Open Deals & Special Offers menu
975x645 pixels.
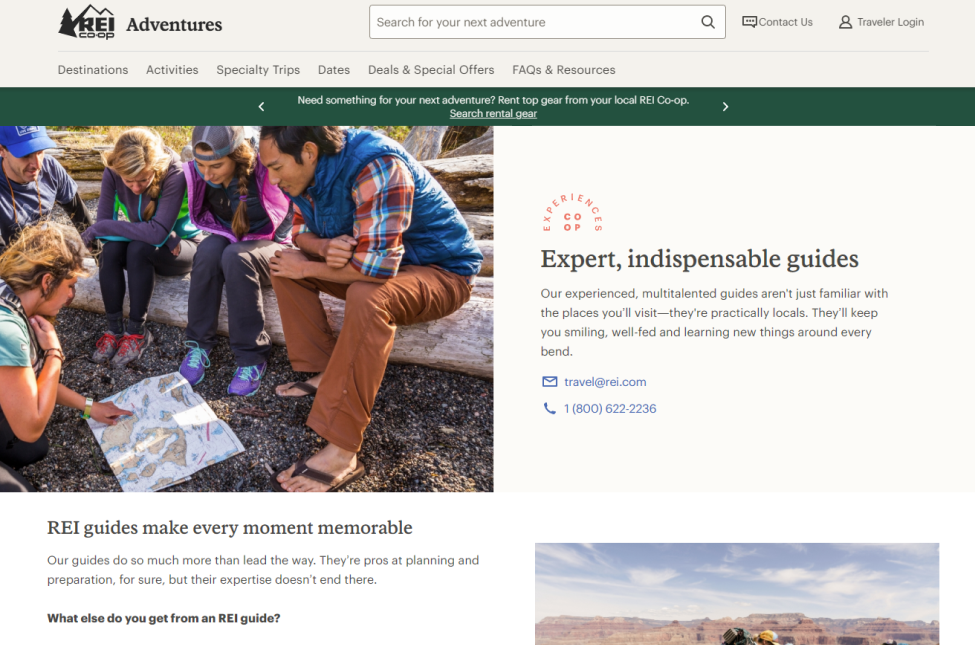tap(431, 70)
